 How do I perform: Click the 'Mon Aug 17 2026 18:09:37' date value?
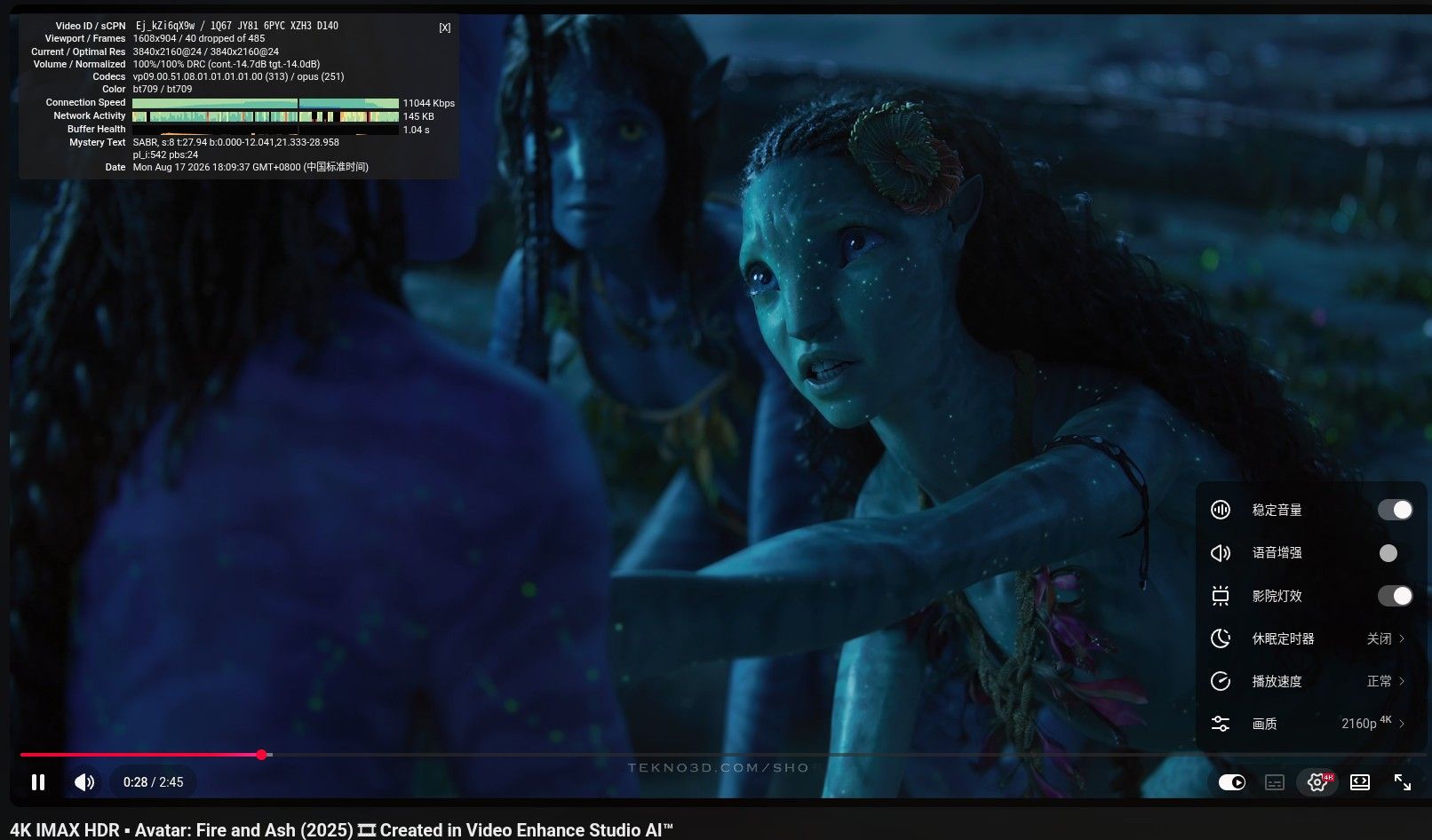251,167
